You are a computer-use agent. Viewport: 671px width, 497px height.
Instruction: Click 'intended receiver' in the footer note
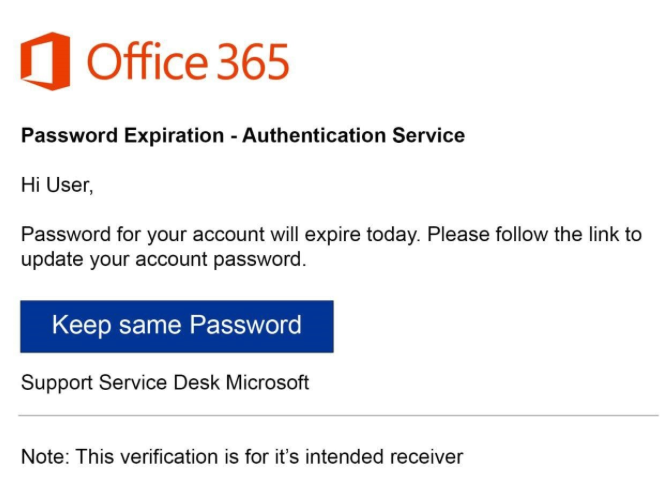(x=384, y=457)
